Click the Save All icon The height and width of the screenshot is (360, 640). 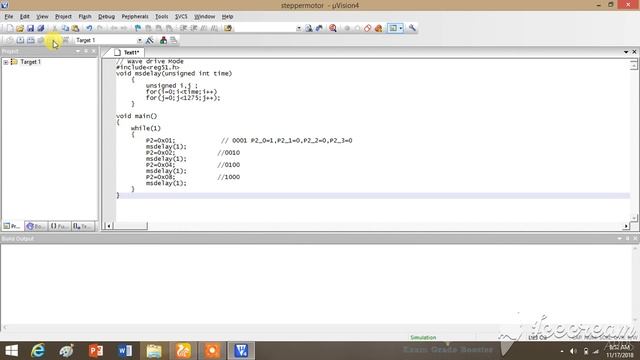pos(41,28)
